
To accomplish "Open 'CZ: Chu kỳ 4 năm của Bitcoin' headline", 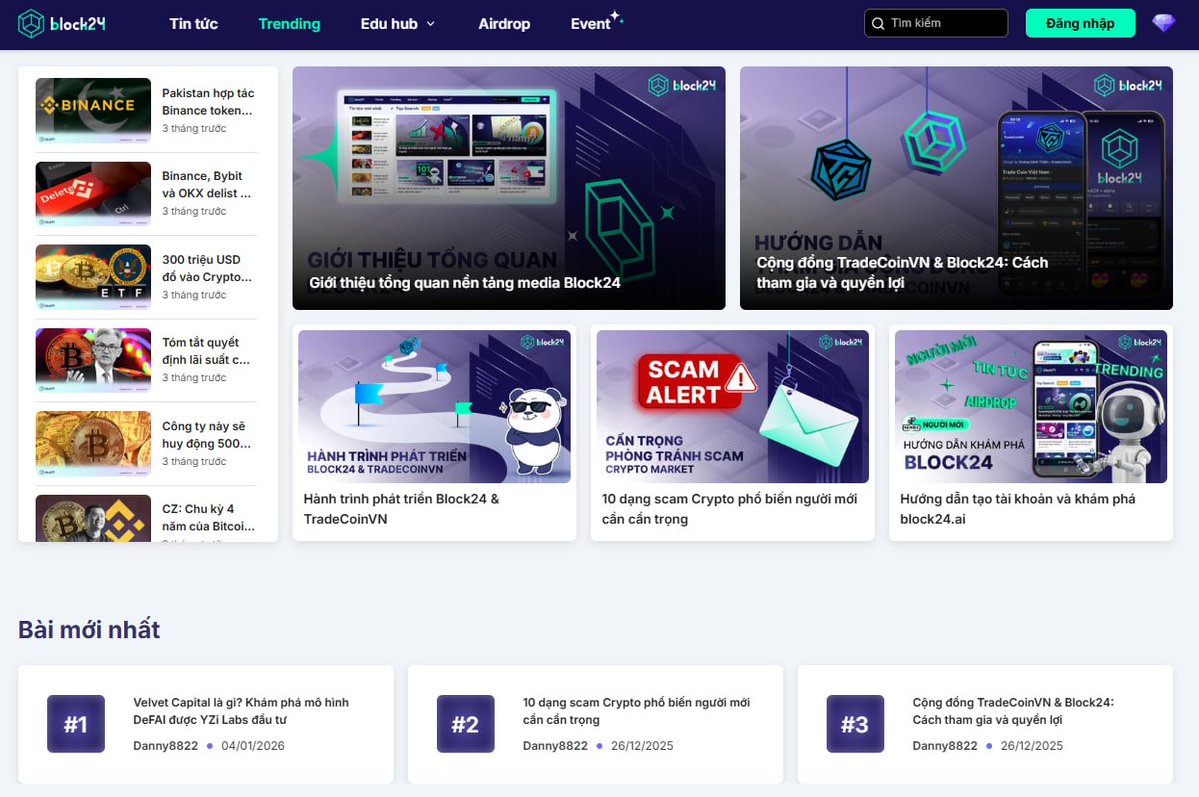I will point(208,517).
